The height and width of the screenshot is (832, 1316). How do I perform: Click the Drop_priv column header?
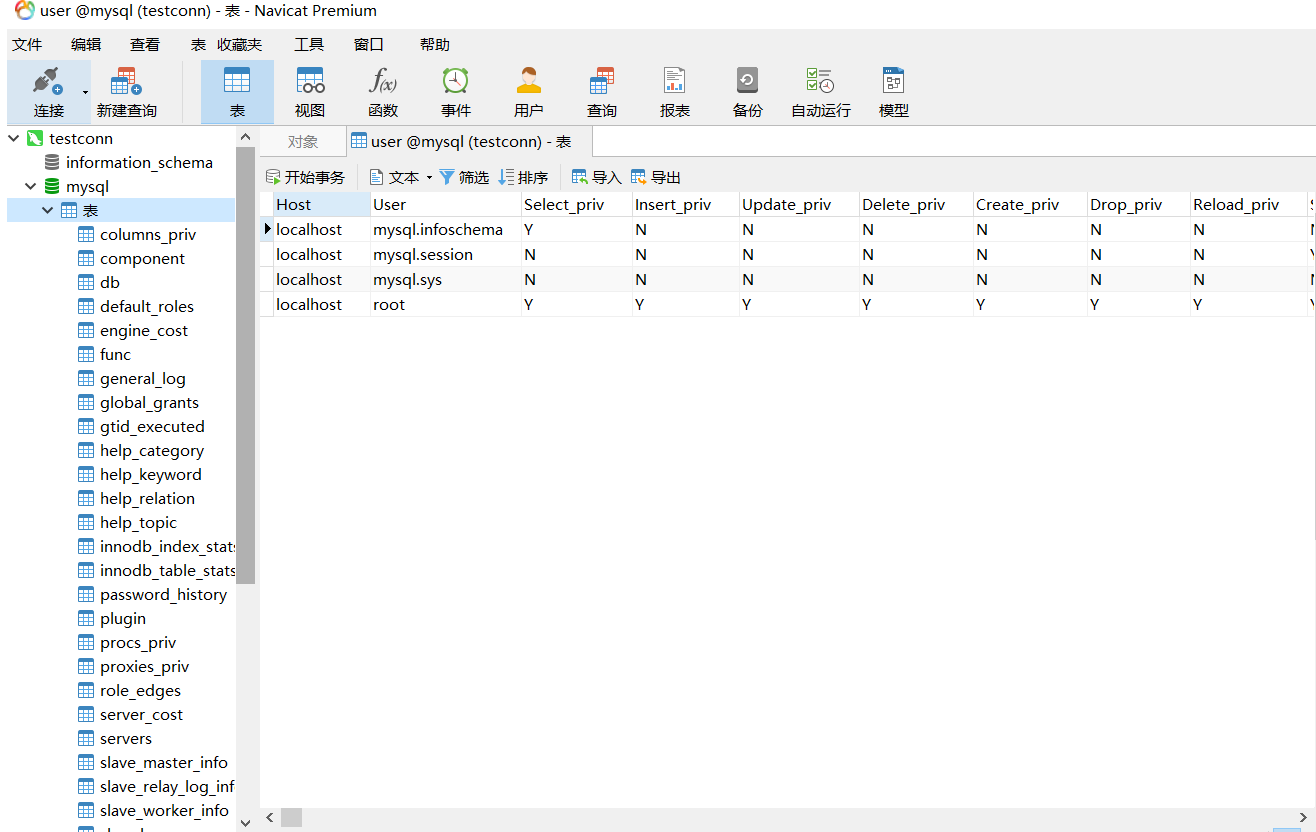[1139, 204]
